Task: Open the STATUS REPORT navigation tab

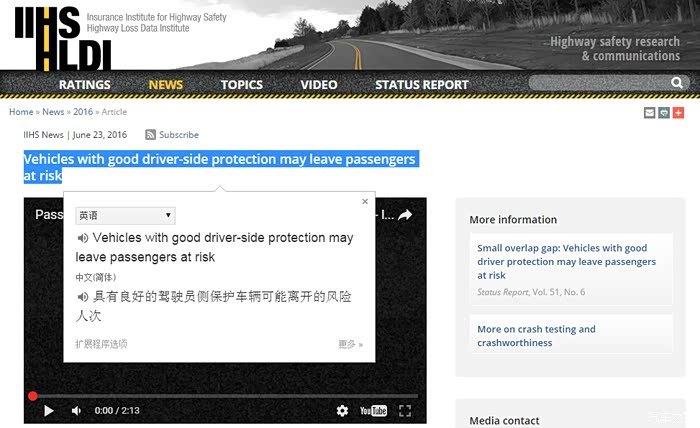Action: [x=422, y=85]
